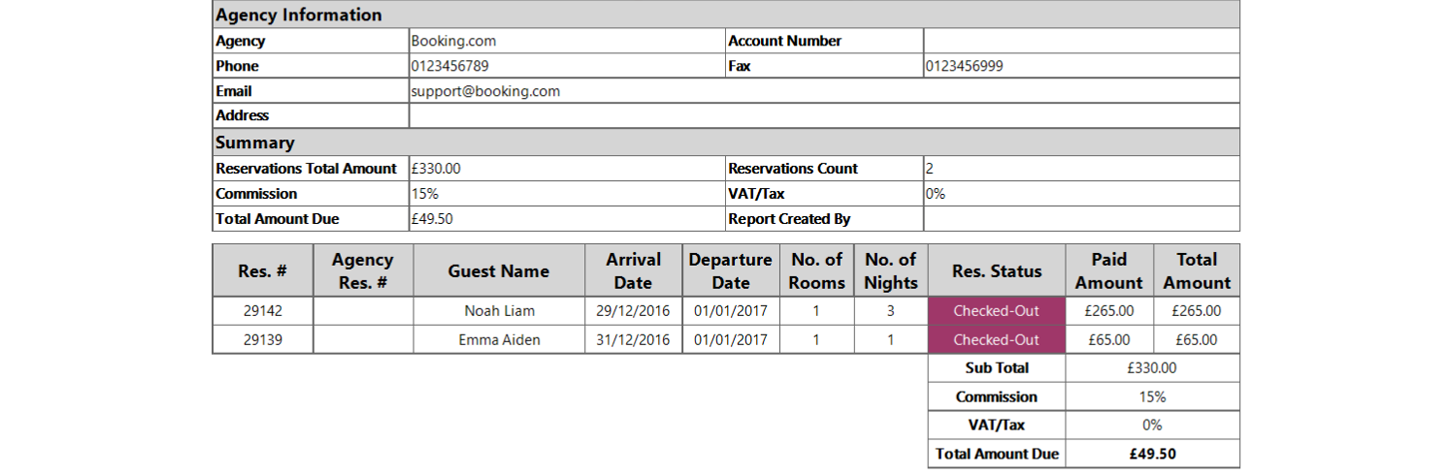Select reservation number 29142
This screenshot has width=1450, height=475.
(x=263, y=311)
